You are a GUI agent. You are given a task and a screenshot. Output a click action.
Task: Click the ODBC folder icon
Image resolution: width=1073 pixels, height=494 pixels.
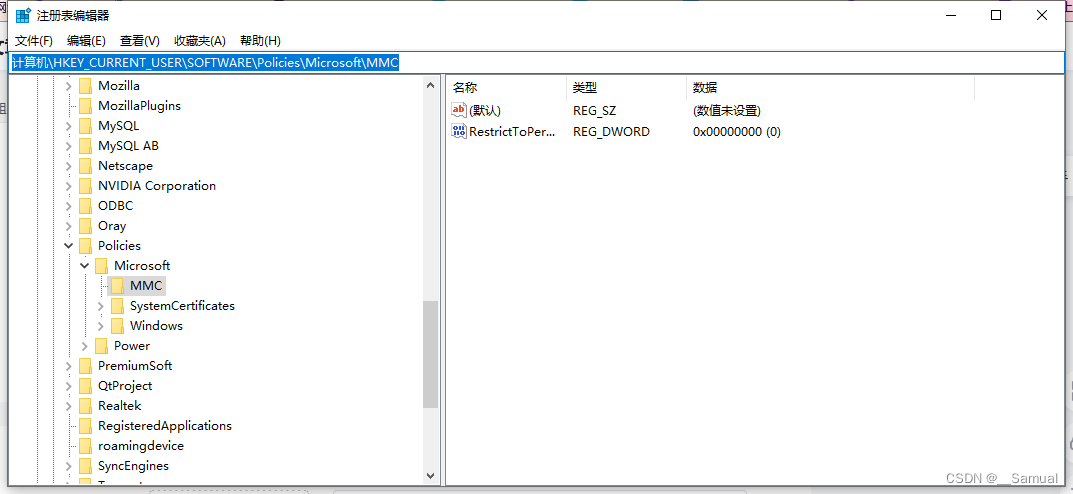coord(85,206)
